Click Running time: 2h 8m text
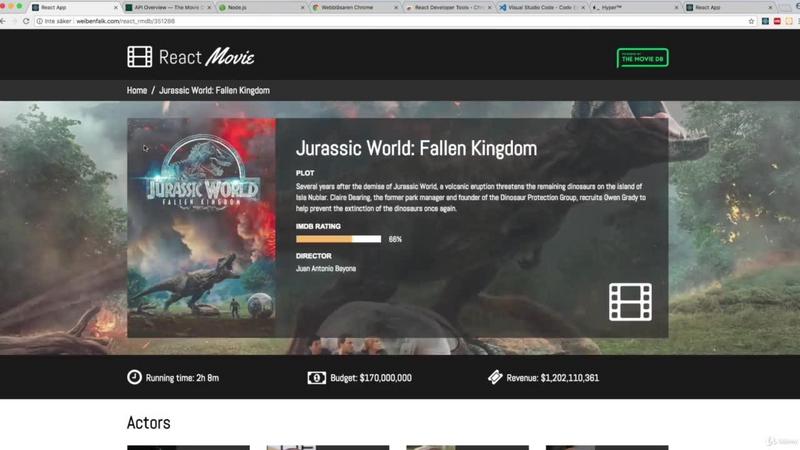The image size is (800, 450). pos(182,378)
